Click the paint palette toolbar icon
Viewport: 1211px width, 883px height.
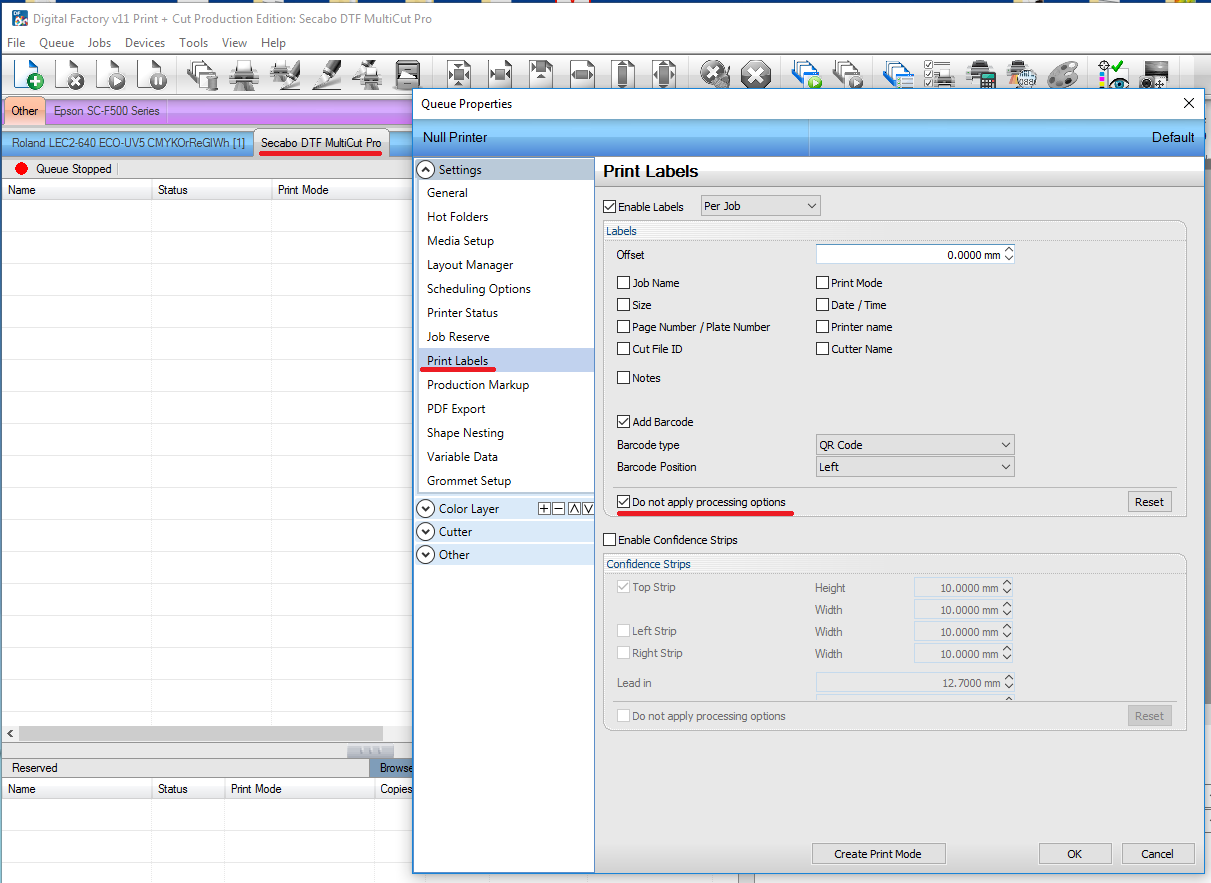[x=1063, y=75]
